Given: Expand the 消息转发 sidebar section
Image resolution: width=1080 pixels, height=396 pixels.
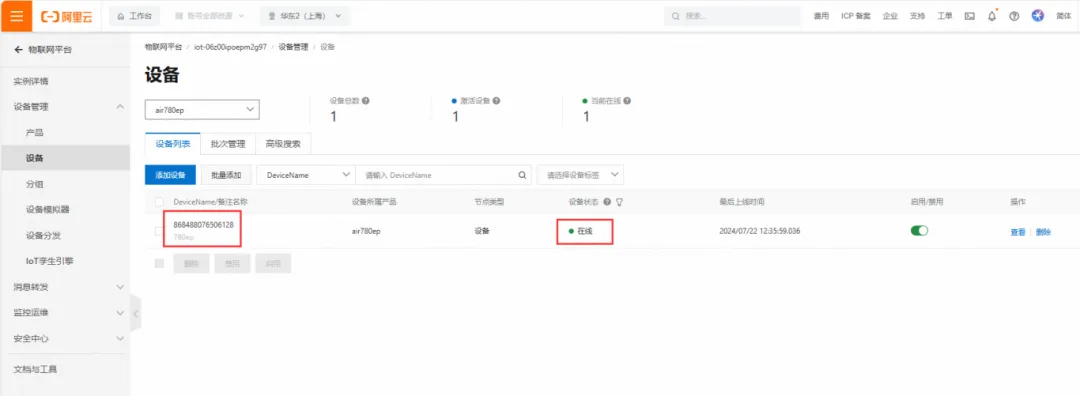Looking at the screenshot, I should (x=65, y=286).
